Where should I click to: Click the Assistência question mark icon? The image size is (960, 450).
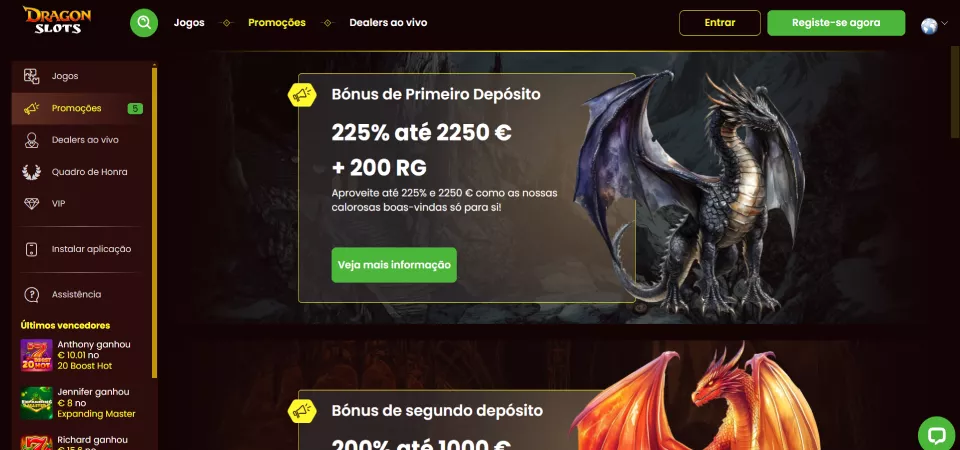pyautogui.click(x=31, y=294)
